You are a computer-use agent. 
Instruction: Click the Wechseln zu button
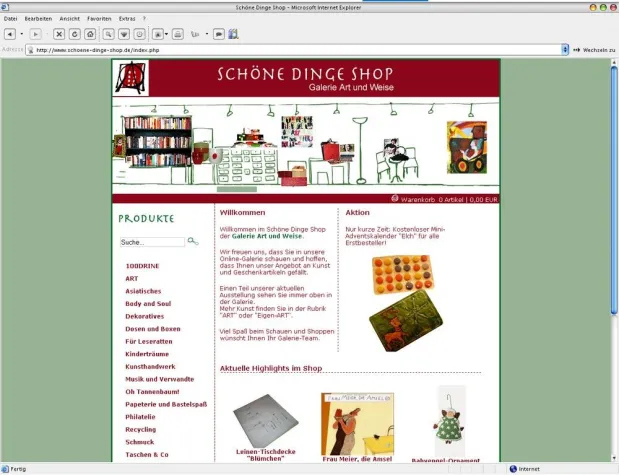click(x=592, y=48)
